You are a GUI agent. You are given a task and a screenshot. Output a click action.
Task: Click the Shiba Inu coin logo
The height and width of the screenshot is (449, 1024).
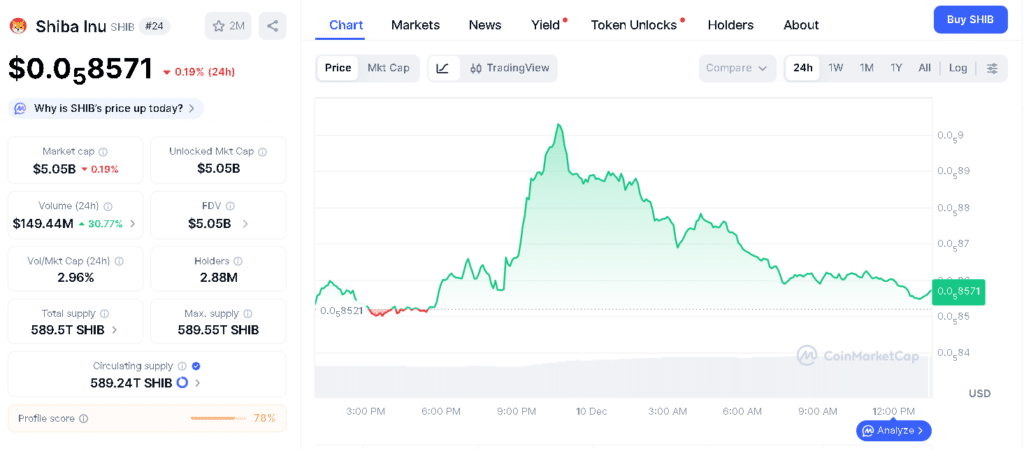tap(18, 26)
